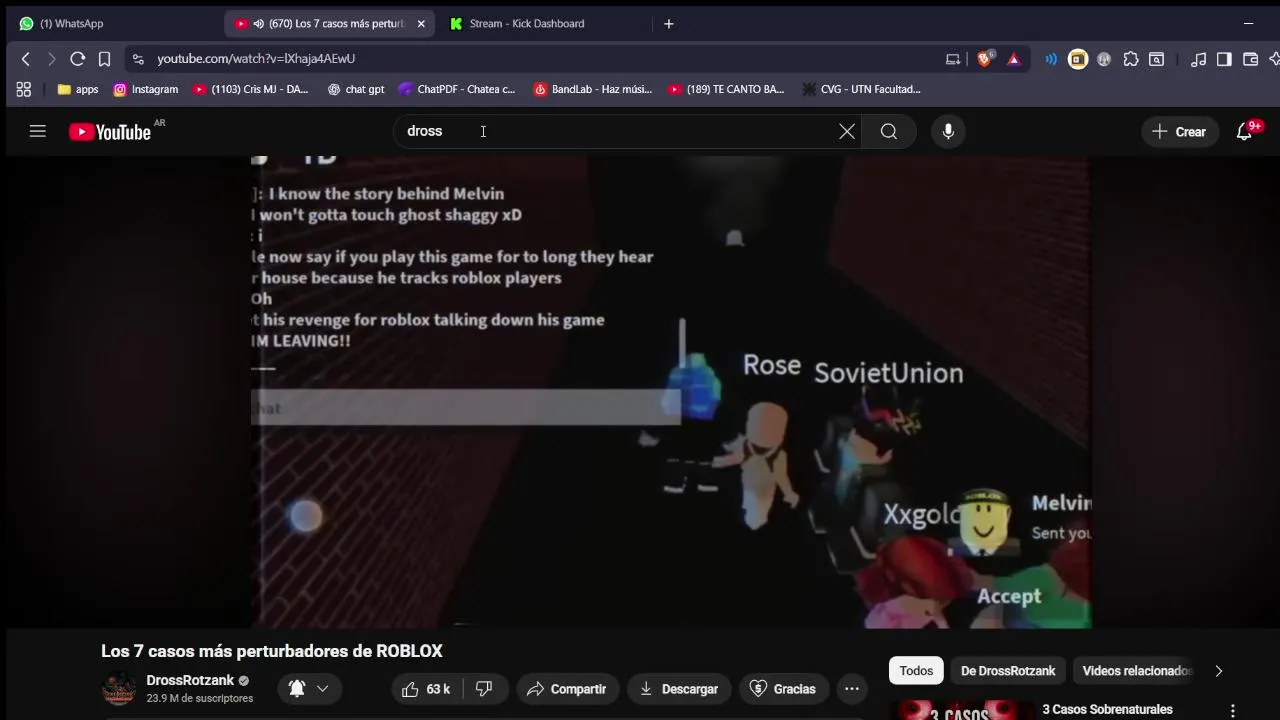1280x720 pixels.
Task: Click the browser address bar URL
Action: (x=256, y=59)
